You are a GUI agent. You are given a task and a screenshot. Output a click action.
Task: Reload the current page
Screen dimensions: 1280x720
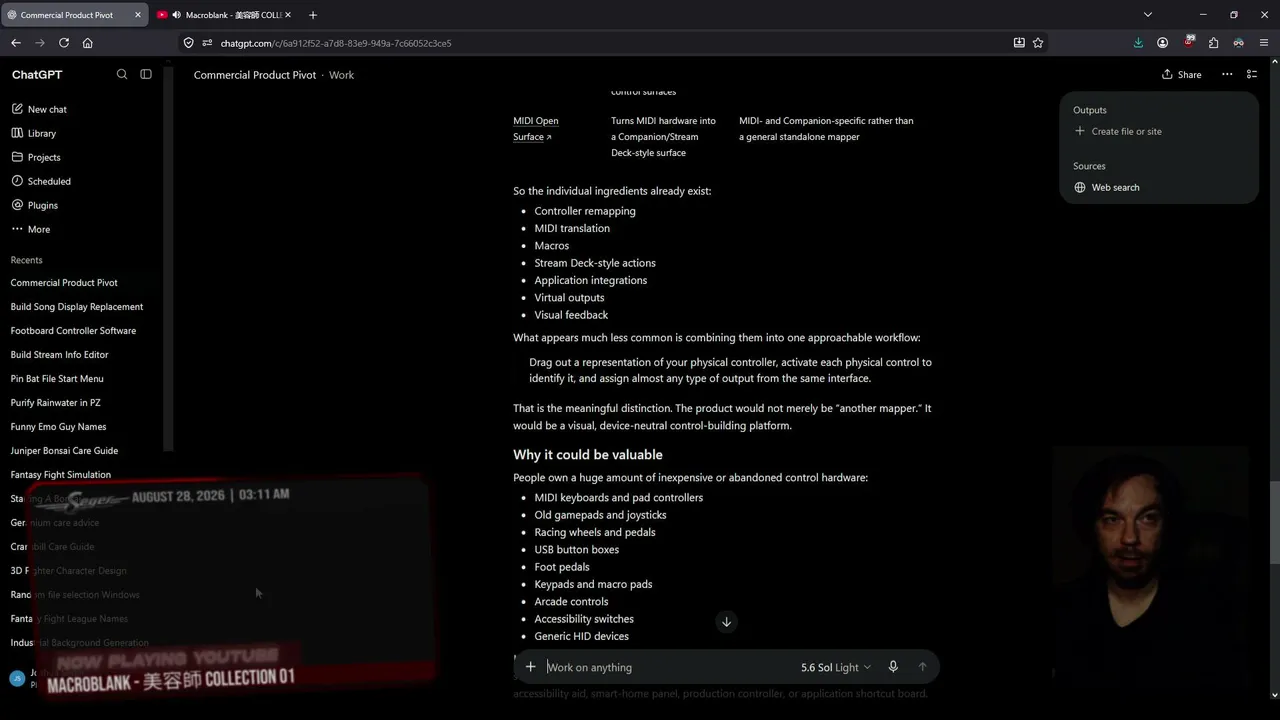coord(64,43)
